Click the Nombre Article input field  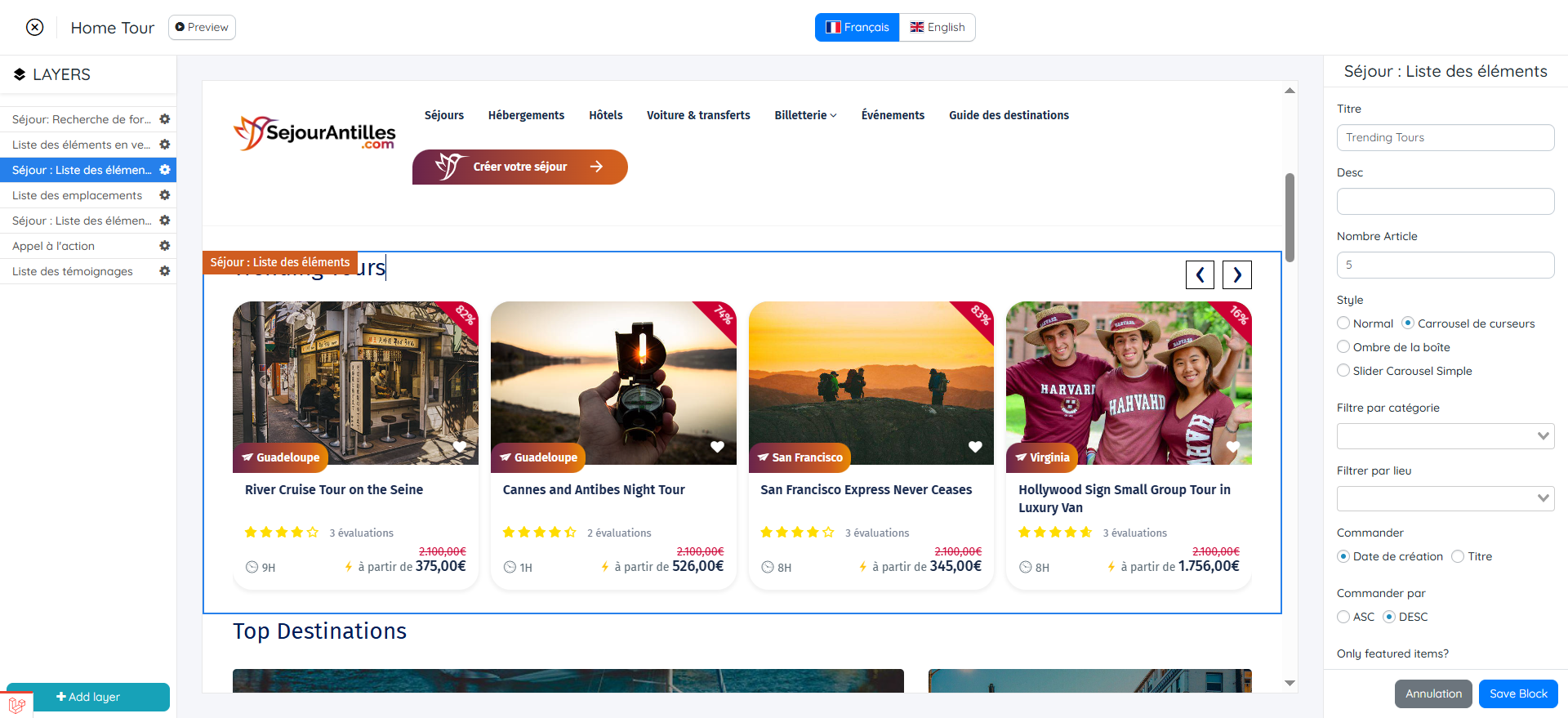point(1445,265)
